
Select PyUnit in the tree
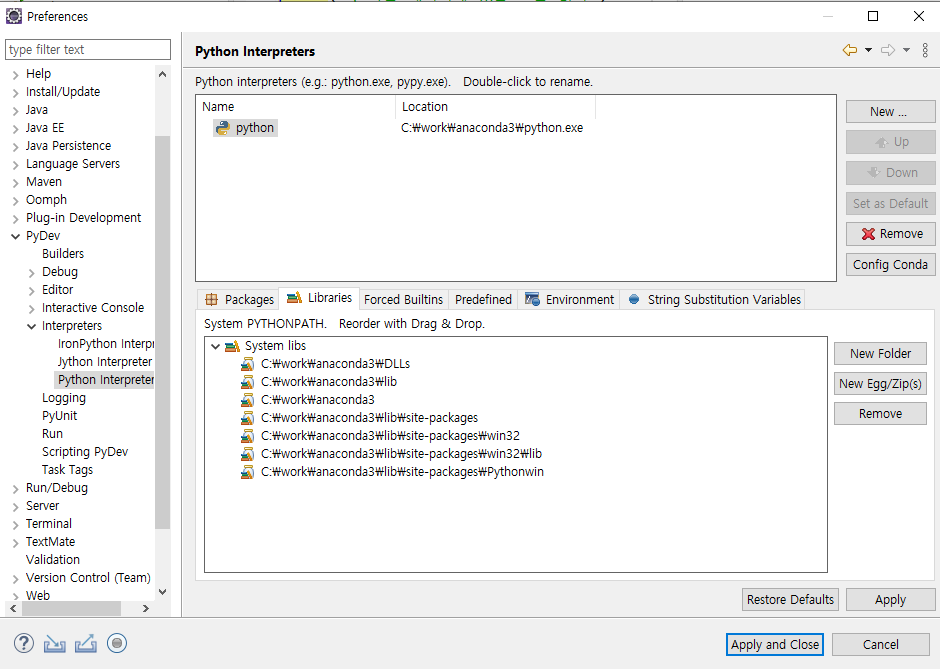click(59, 415)
